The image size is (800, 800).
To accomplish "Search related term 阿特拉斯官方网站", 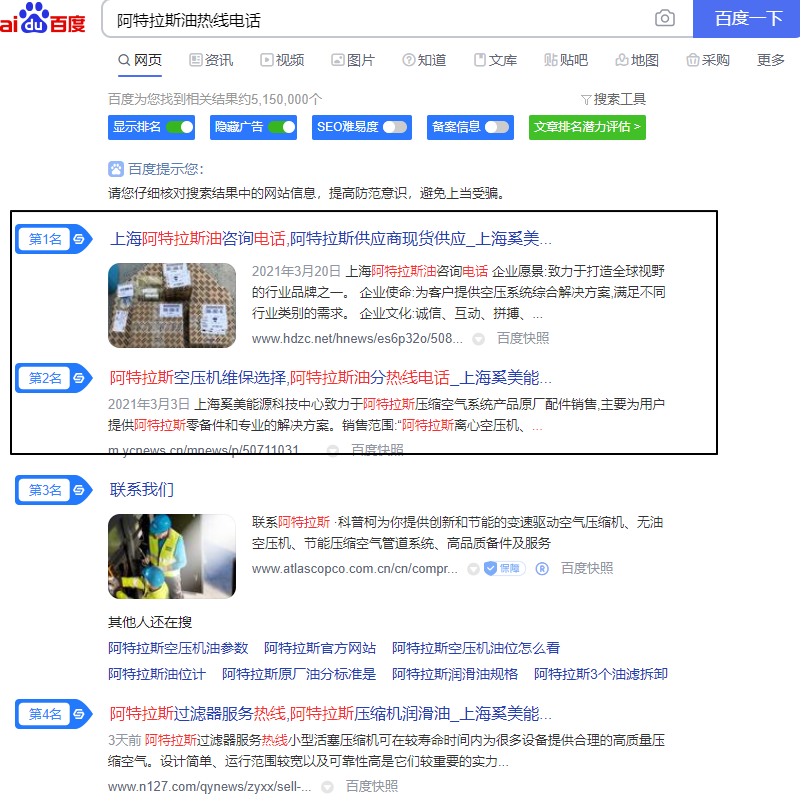I will (x=320, y=648).
